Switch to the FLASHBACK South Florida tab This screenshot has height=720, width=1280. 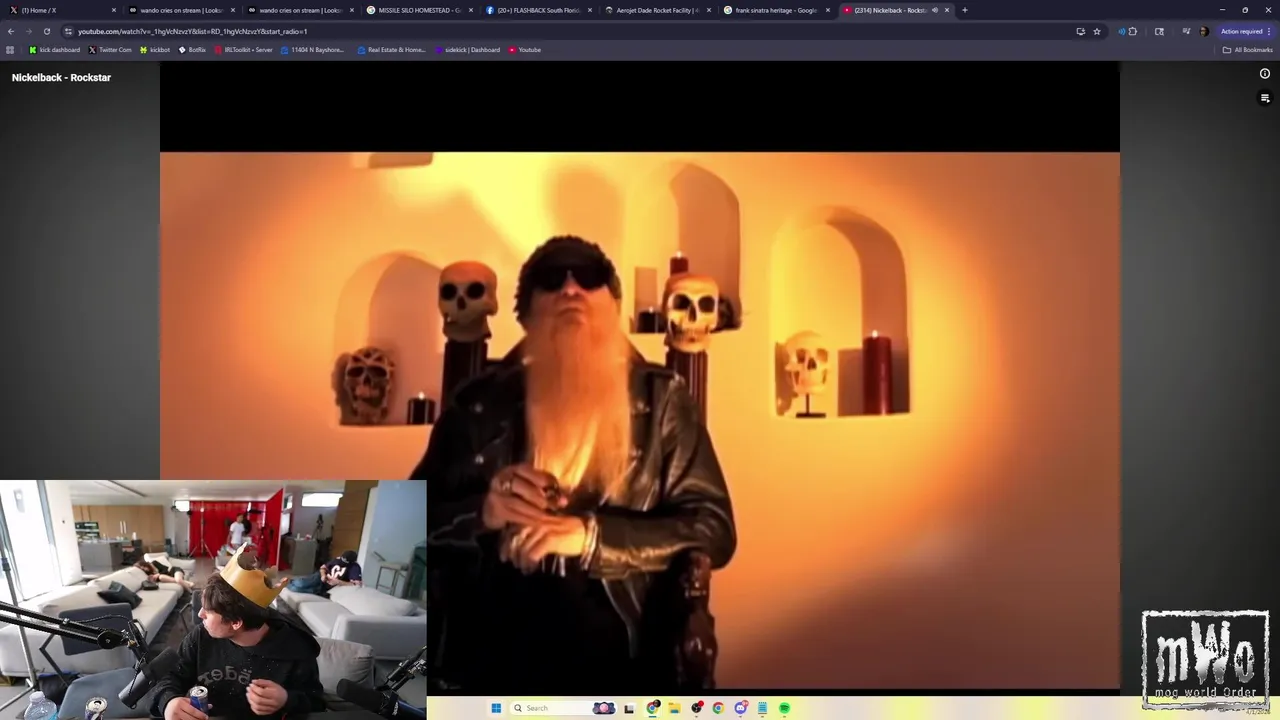tap(537, 10)
